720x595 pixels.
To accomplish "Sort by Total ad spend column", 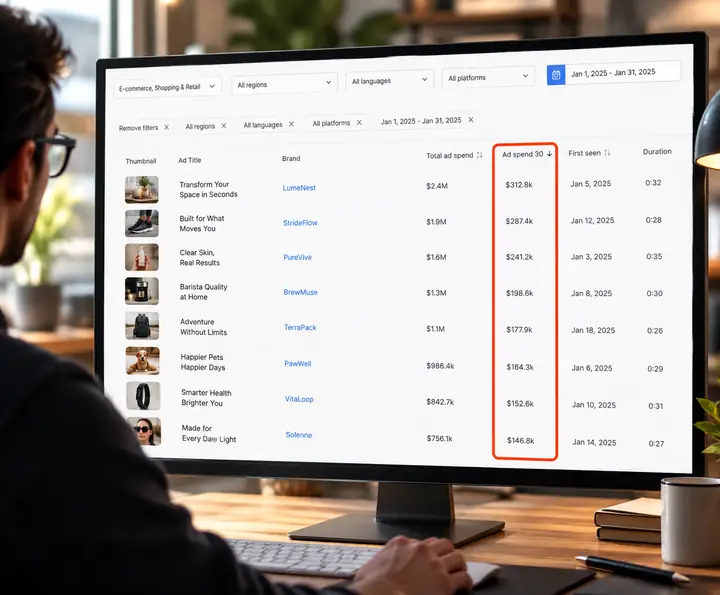I will (x=479, y=155).
